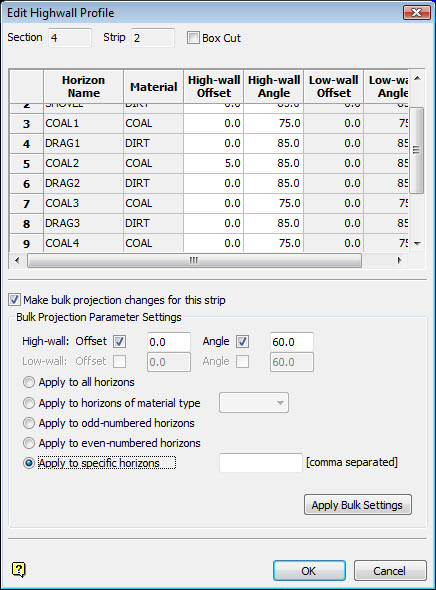Click the Apply Bulk Settings button

tap(357, 505)
